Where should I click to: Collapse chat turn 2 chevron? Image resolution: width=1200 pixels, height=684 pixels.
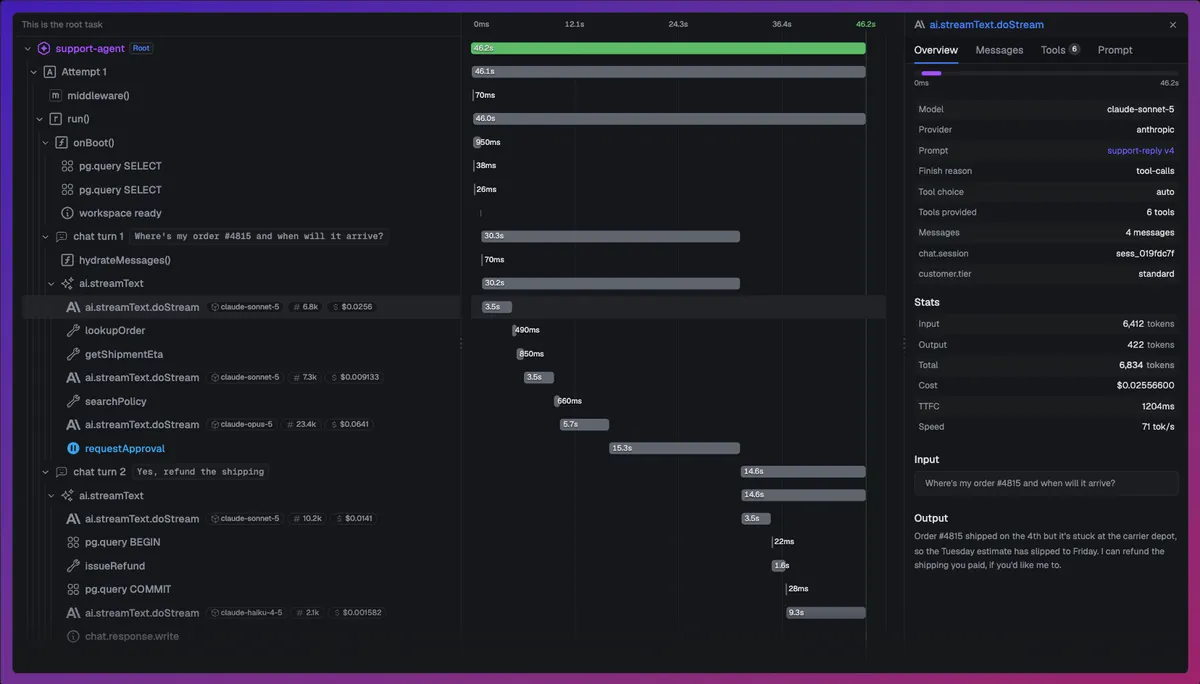(46, 472)
